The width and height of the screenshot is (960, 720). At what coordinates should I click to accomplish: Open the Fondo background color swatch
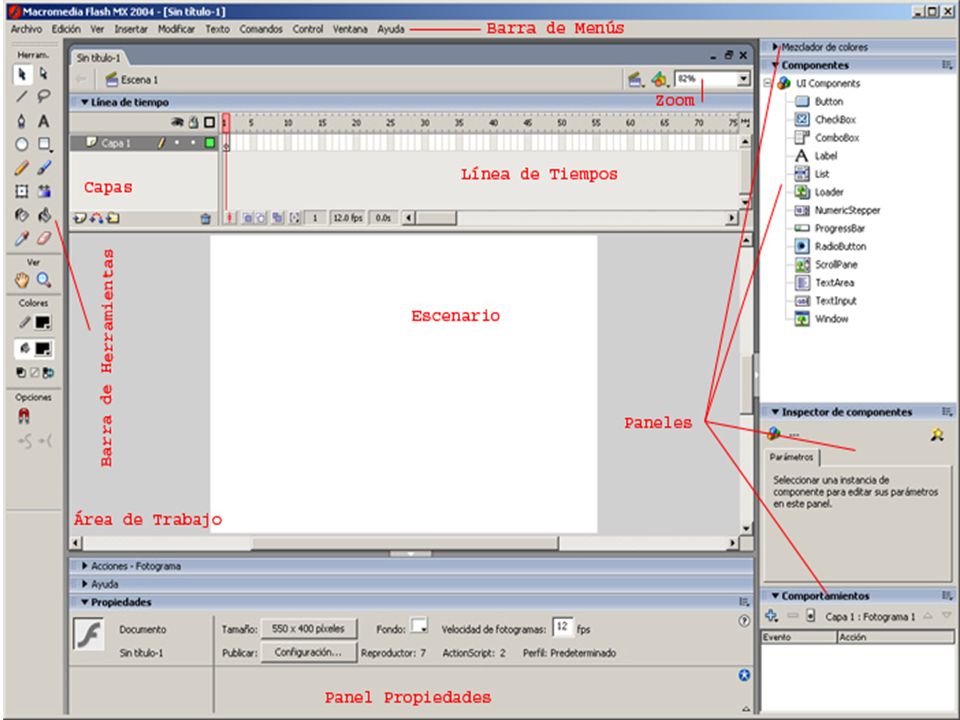coord(419,626)
